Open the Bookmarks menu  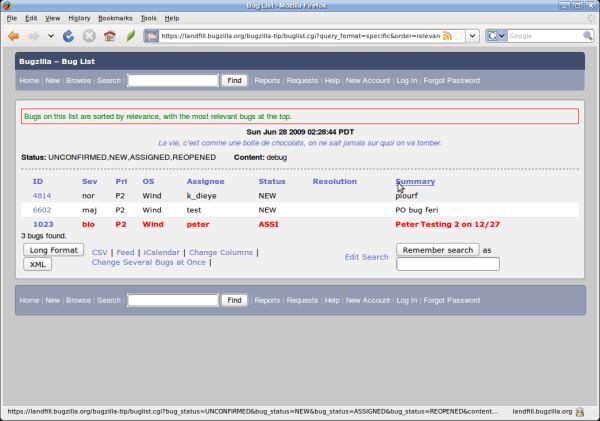coord(115,18)
